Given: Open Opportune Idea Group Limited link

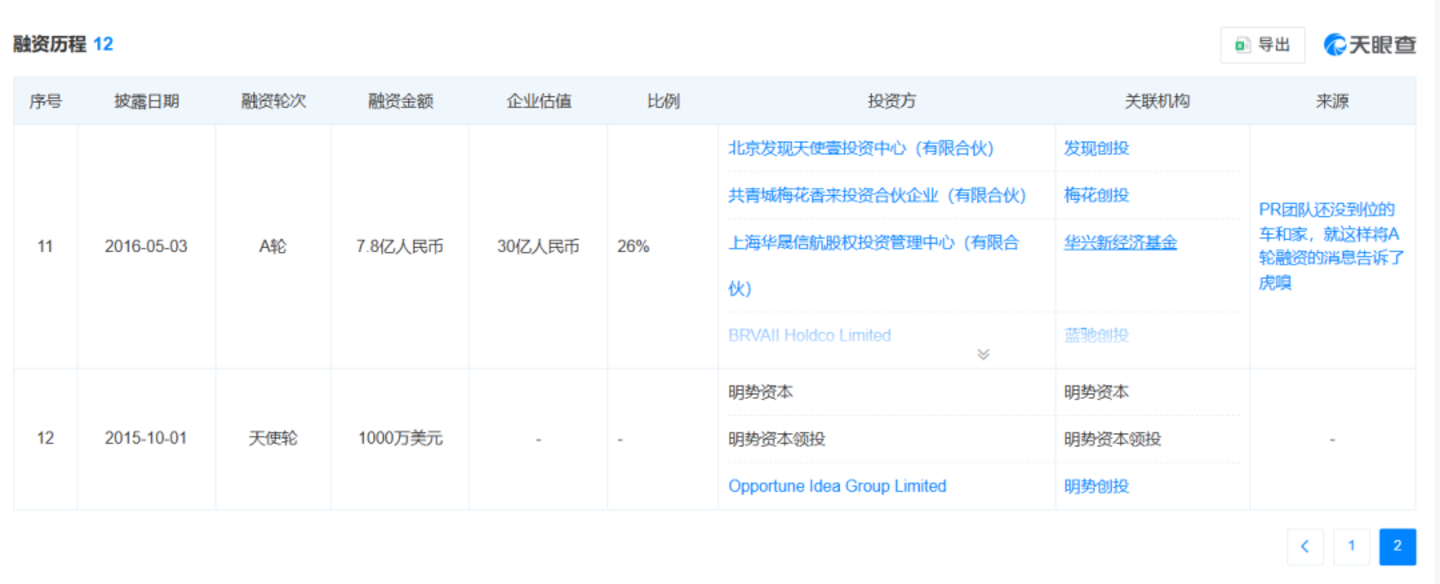Looking at the screenshot, I should tap(837, 486).
